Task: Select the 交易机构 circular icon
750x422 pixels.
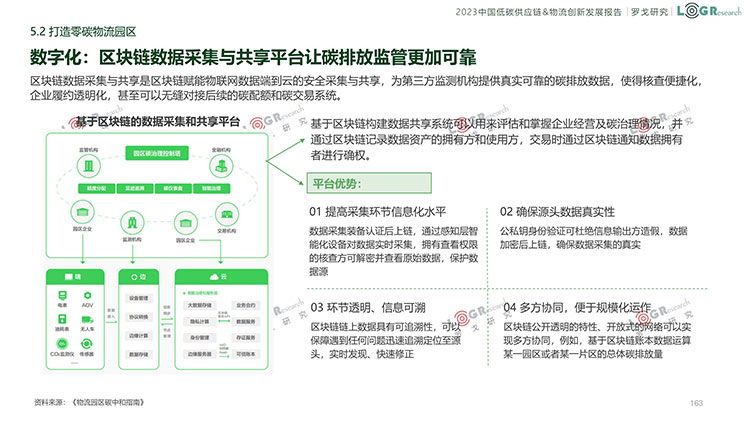Action: point(227,215)
